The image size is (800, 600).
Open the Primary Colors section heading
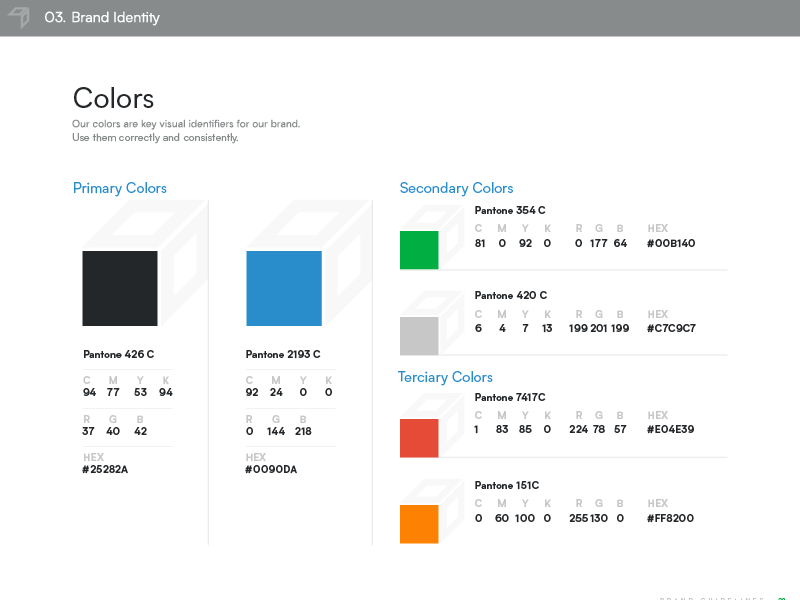tap(120, 188)
